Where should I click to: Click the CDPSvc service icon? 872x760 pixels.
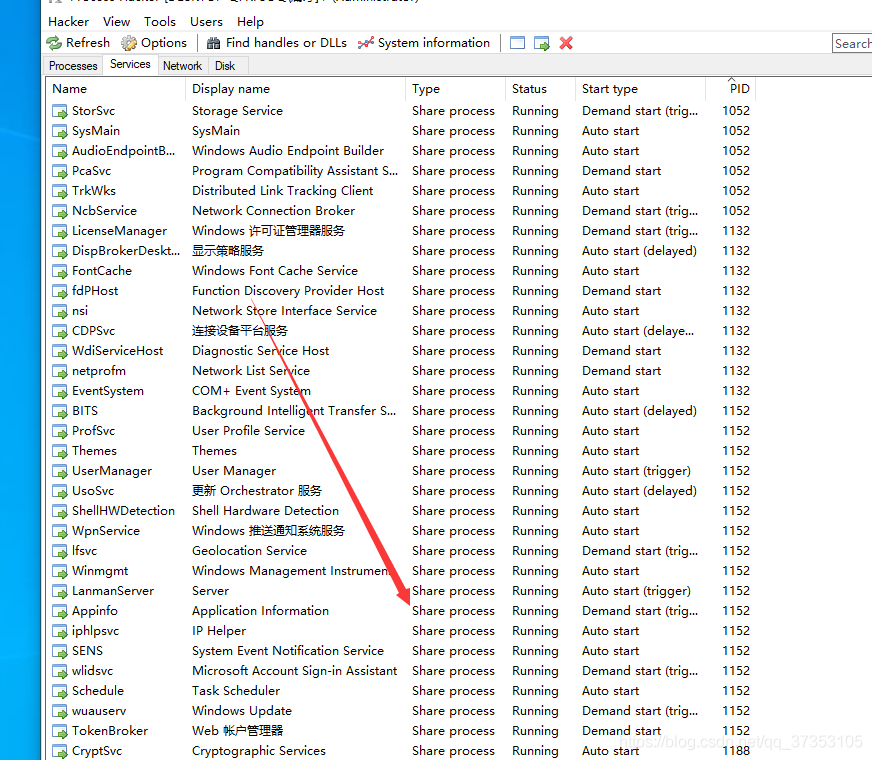pyautogui.click(x=60, y=331)
